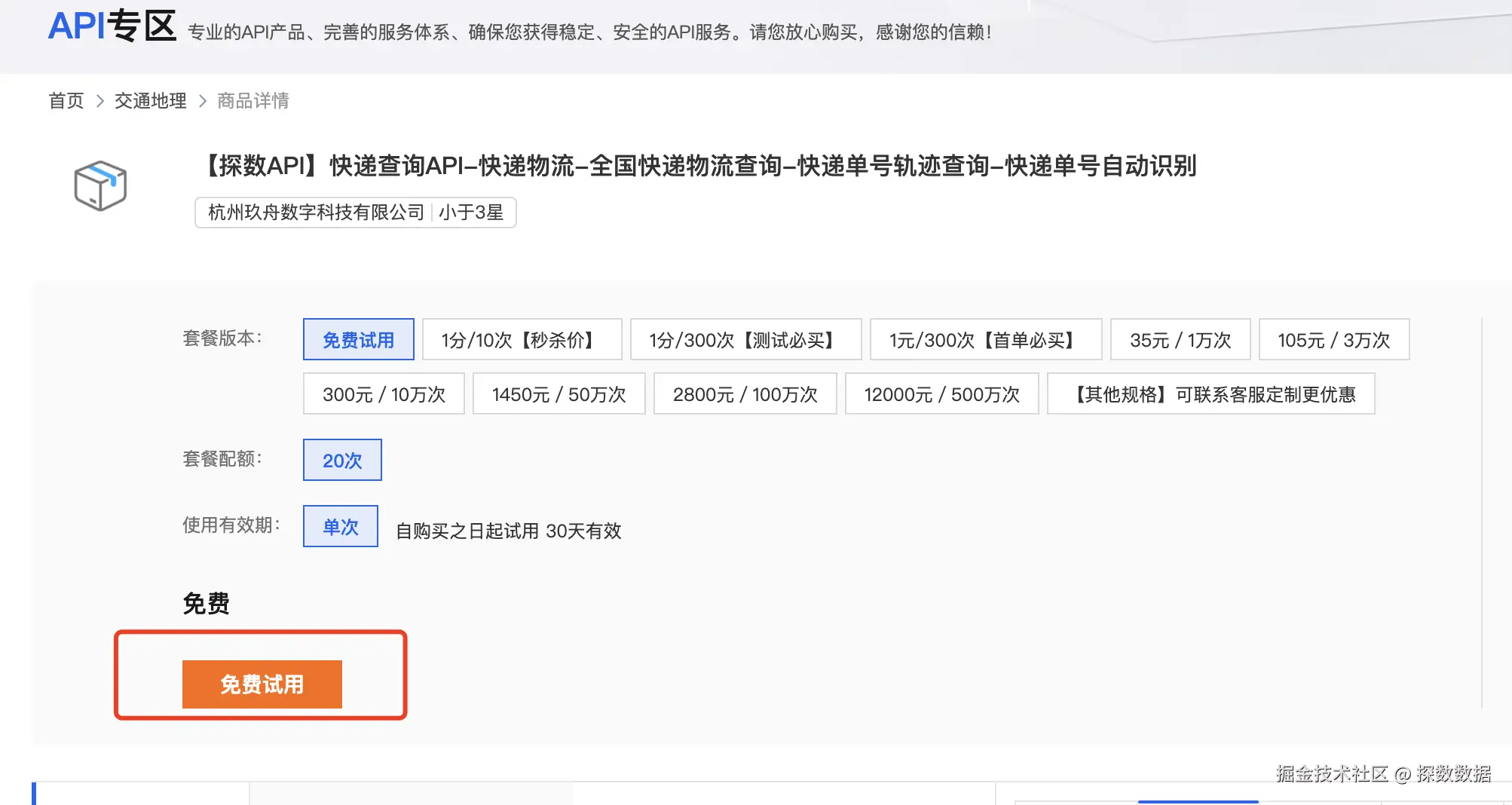Choose the 1分/10次【秒杀价】 package

(522, 339)
